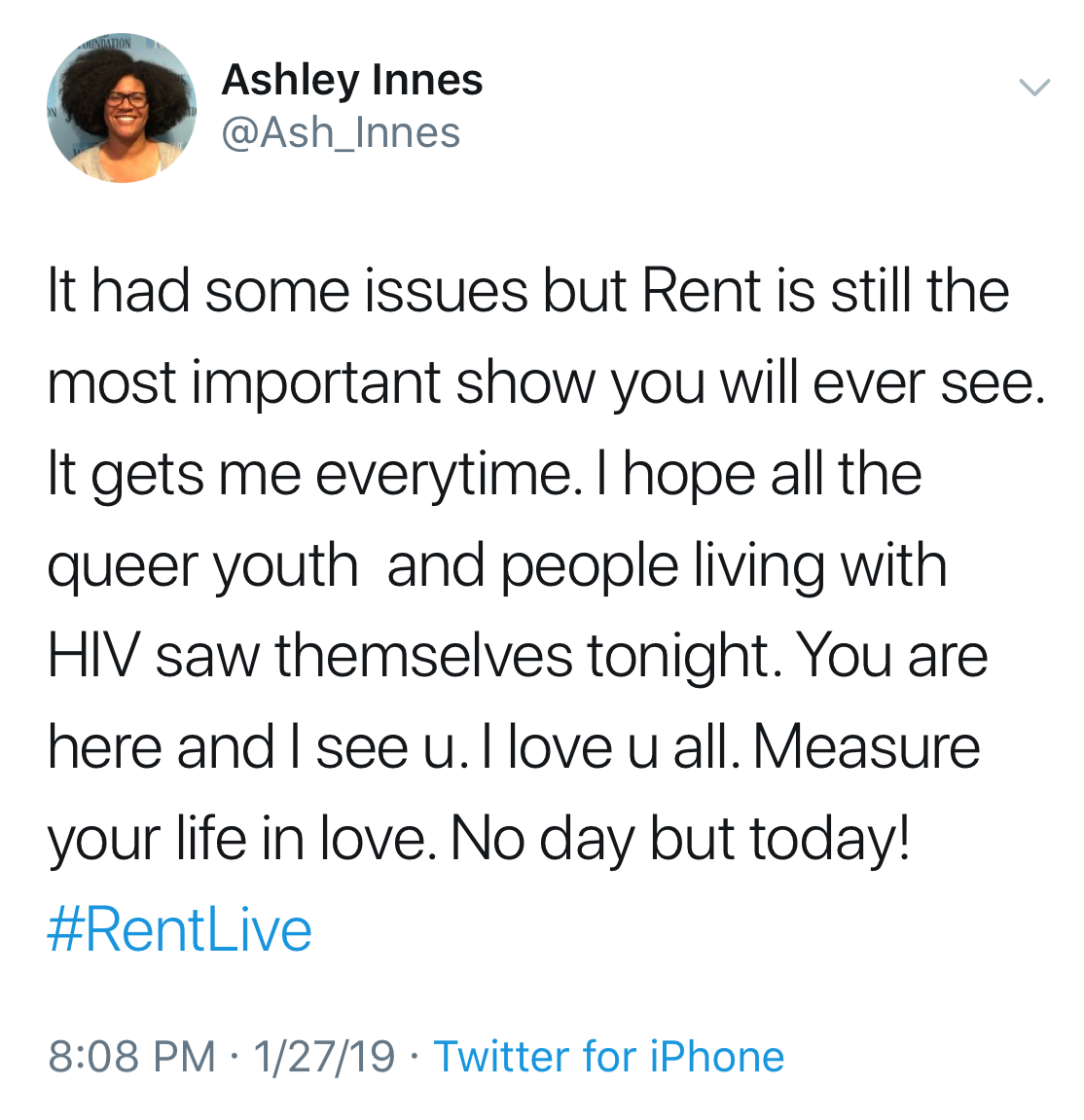Open Ashley Innes's profile picture
Screen dimensions: 1084x1120
click(x=122, y=108)
